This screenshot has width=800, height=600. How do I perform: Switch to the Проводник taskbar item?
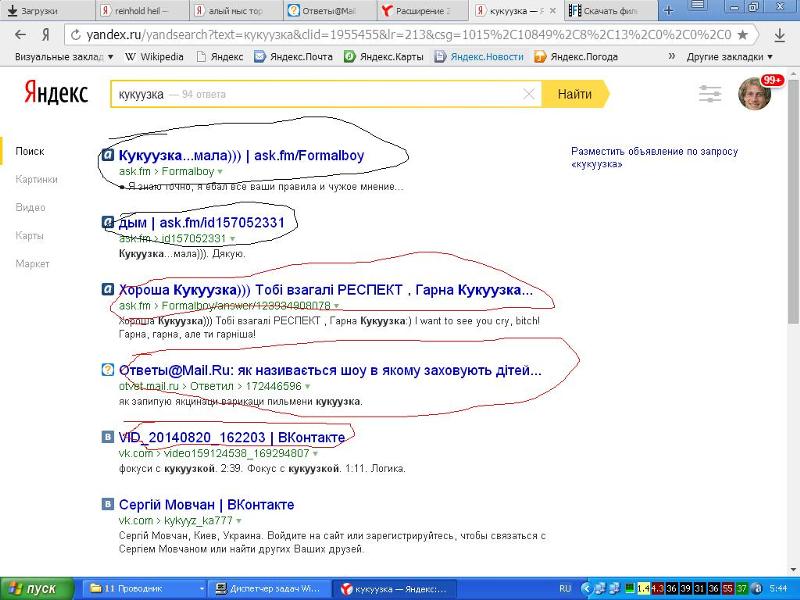145,589
